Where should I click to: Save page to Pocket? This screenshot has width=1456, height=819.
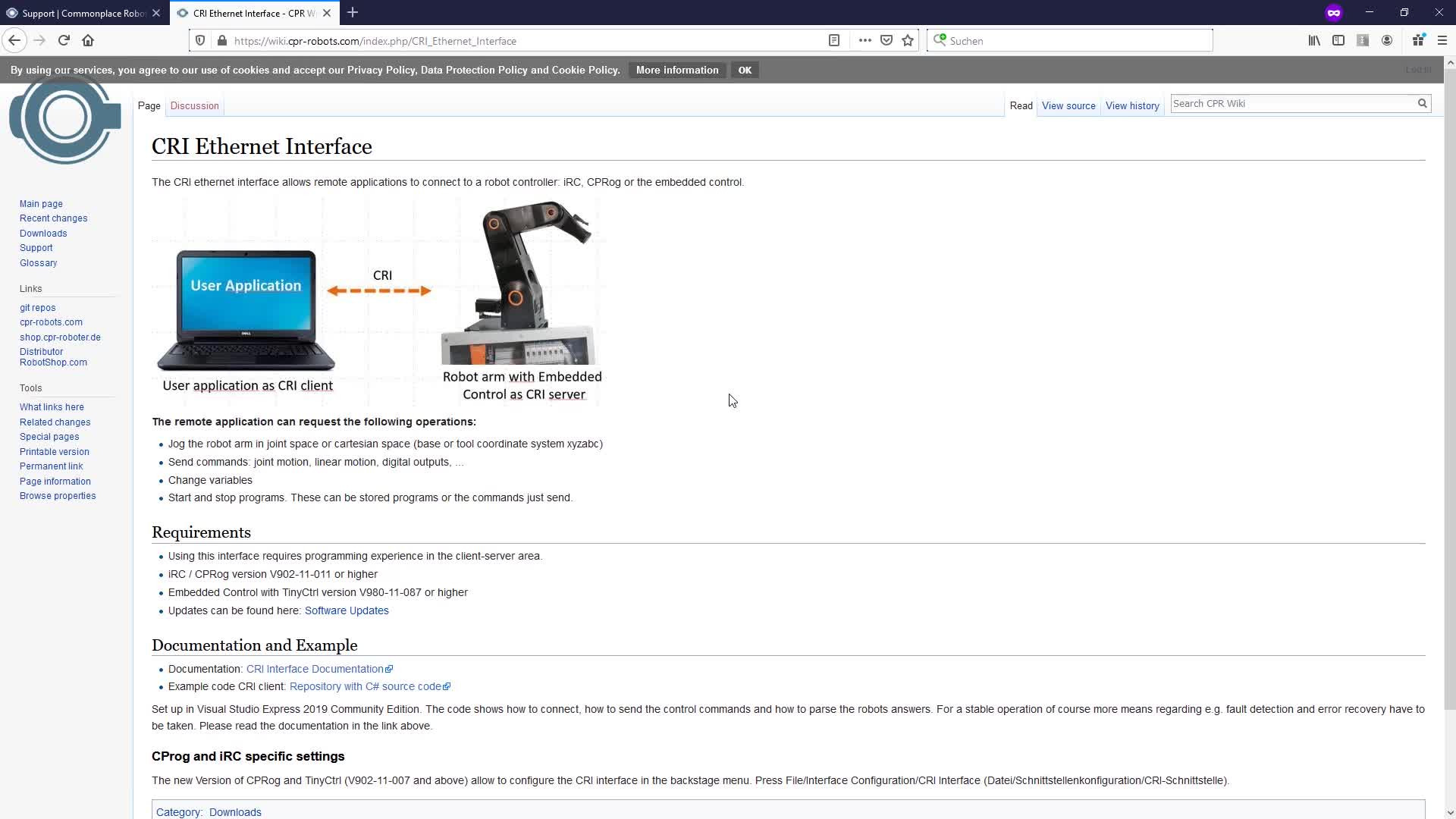886,41
